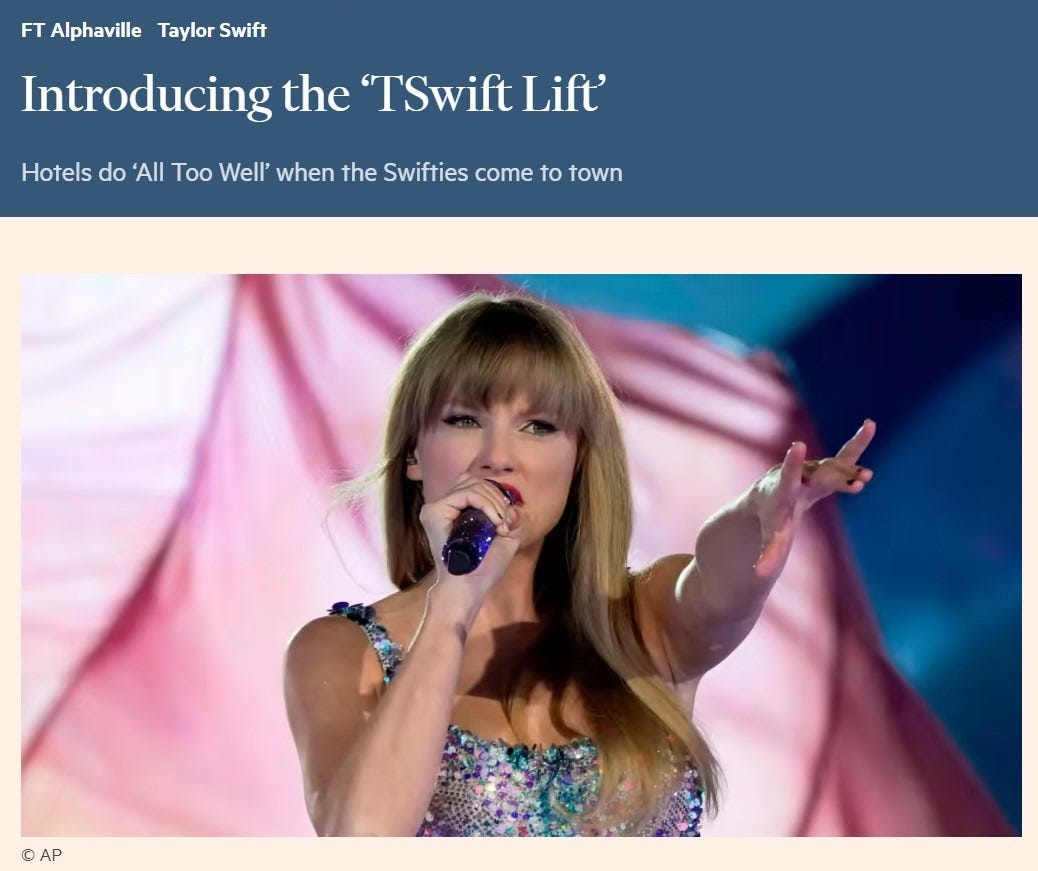Open the main concert photo

click(521, 555)
